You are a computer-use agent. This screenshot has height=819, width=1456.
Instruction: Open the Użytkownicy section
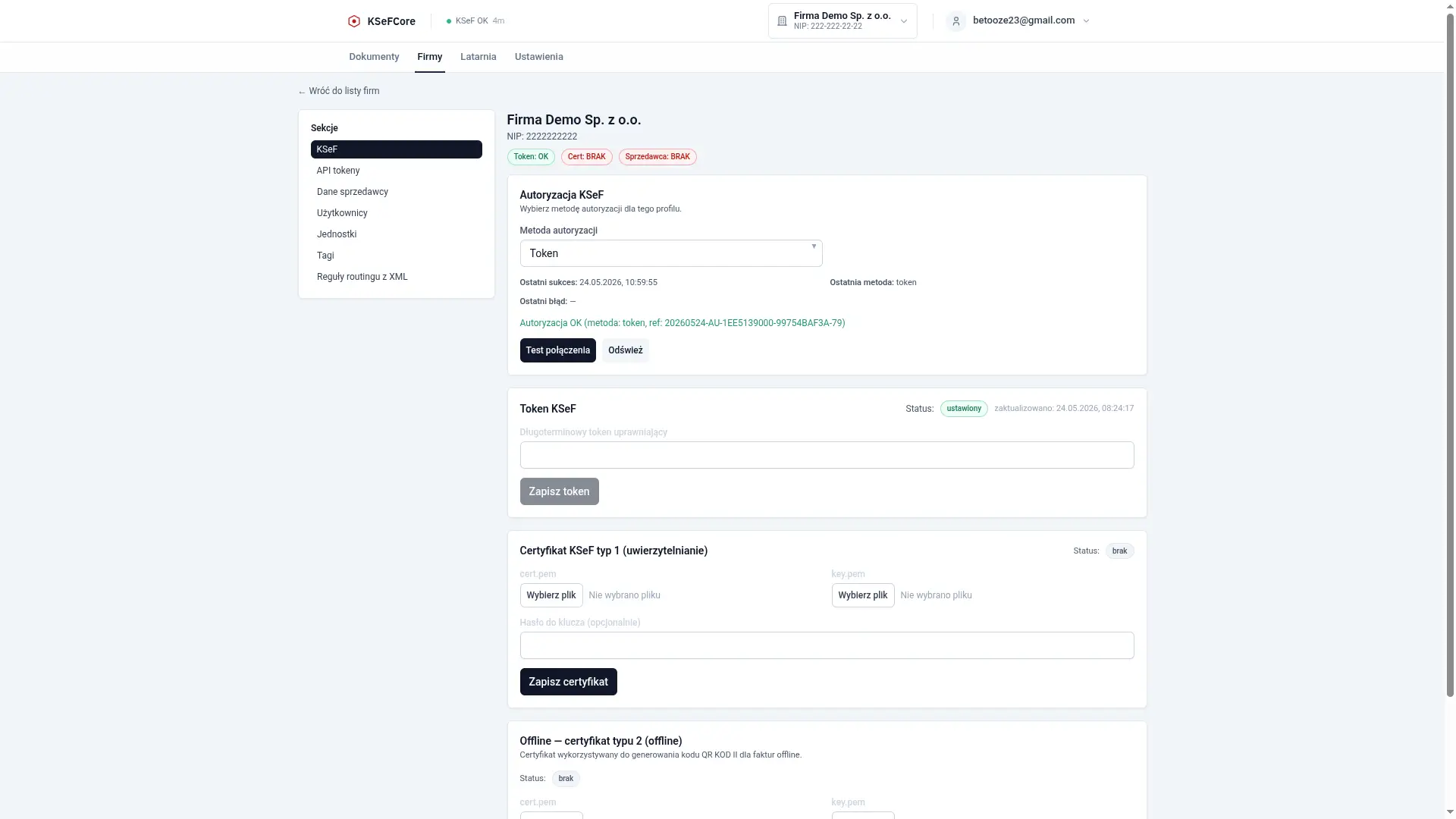pos(396,213)
